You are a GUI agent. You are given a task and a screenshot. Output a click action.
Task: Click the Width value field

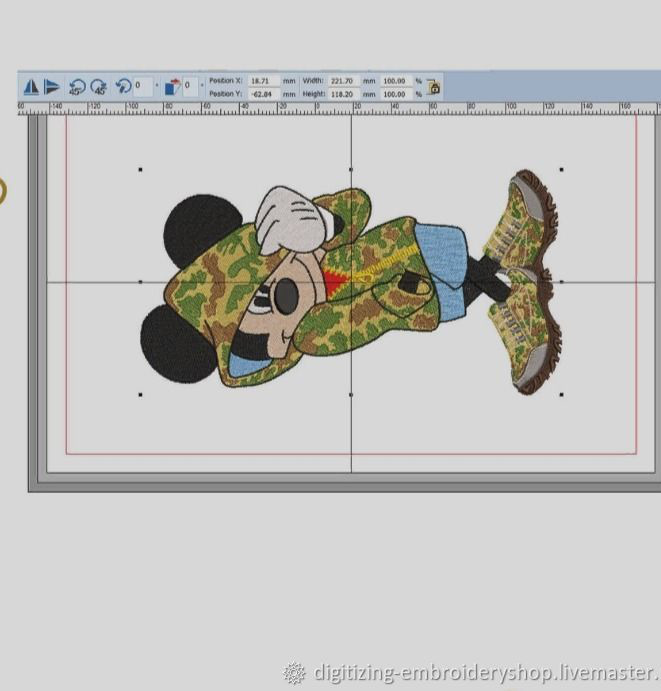point(343,80)
